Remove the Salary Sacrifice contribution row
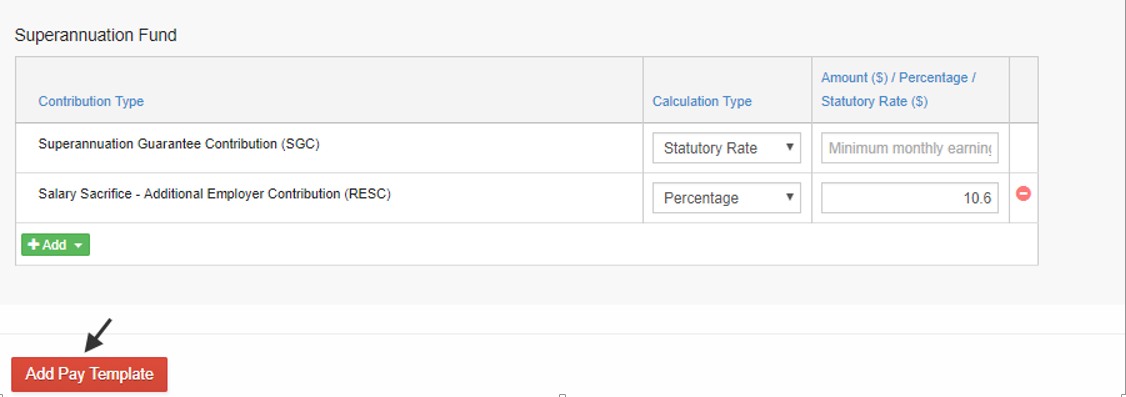1126x397 pixels. (1023, 194)
